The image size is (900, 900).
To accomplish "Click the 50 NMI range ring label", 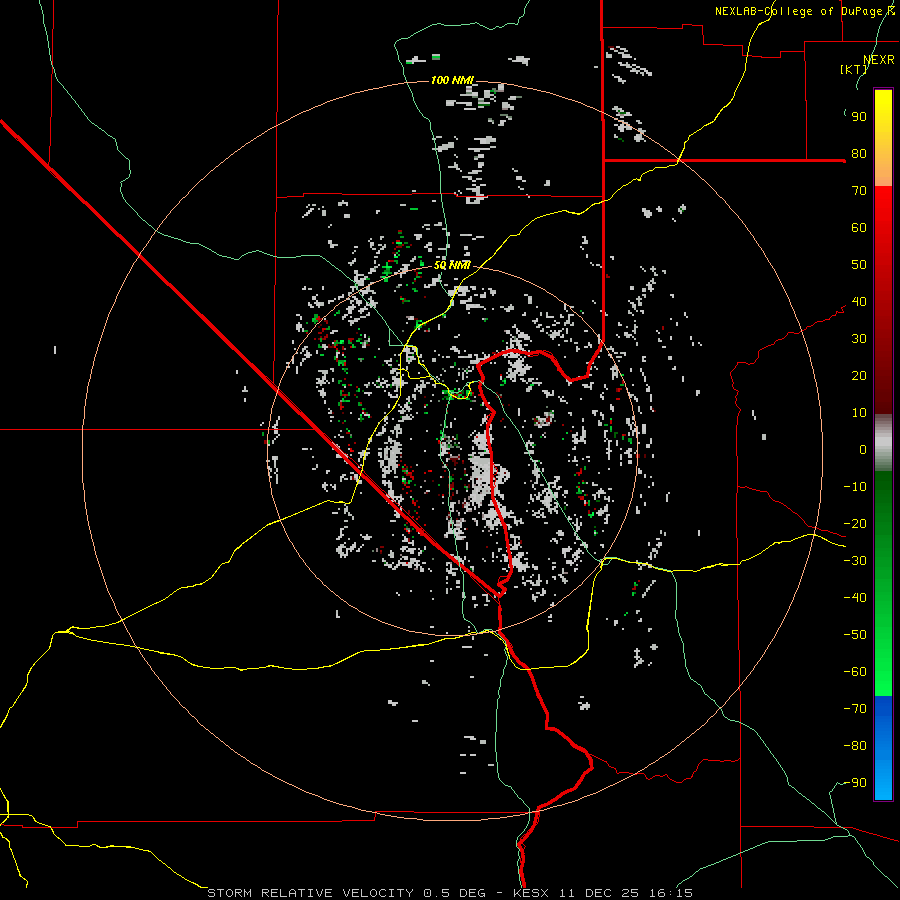I will point(452,265).
